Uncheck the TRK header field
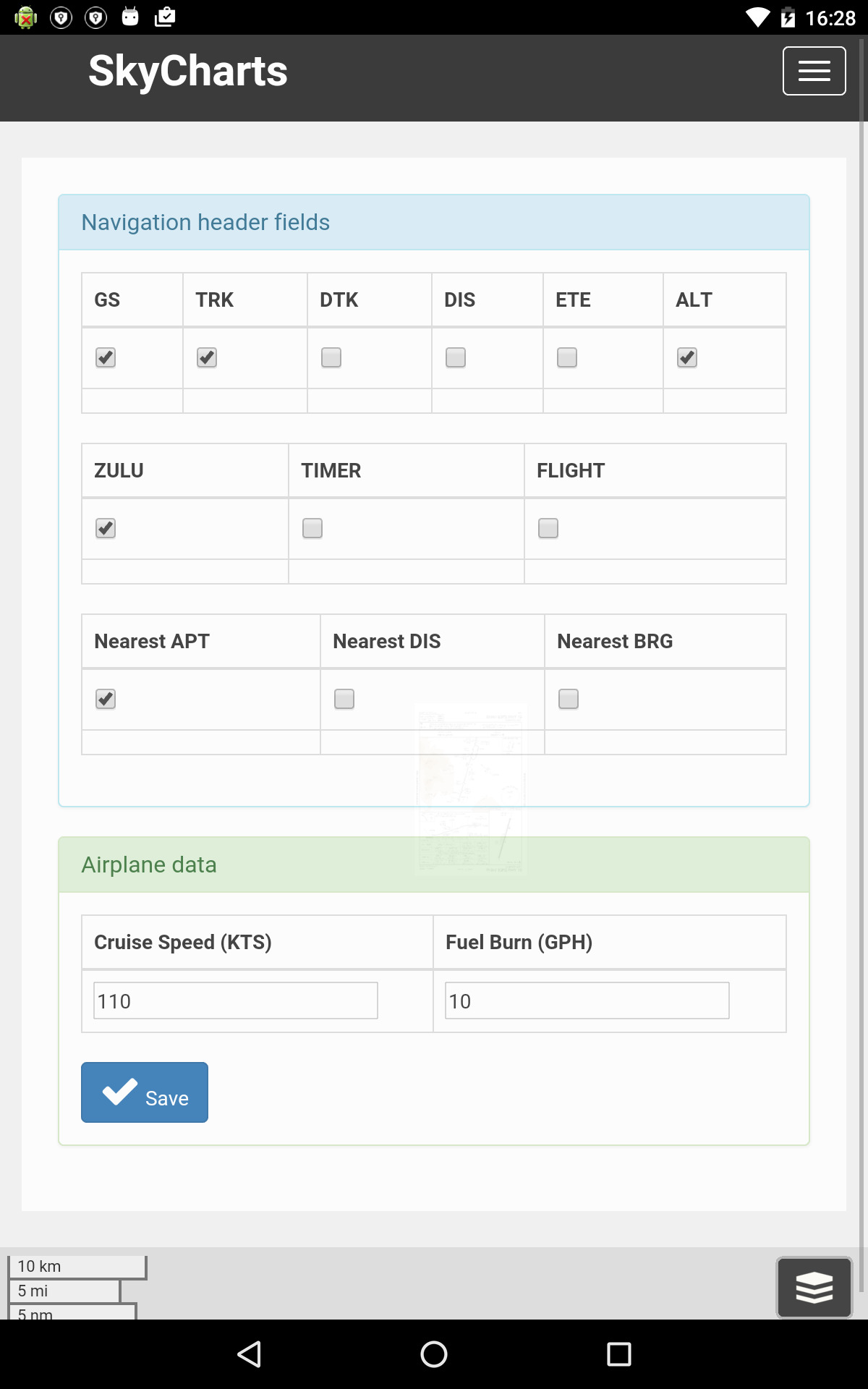Image resolution: width=868 pixels, height=1389 pixels. pyautogui.click(x=207, y=357)
